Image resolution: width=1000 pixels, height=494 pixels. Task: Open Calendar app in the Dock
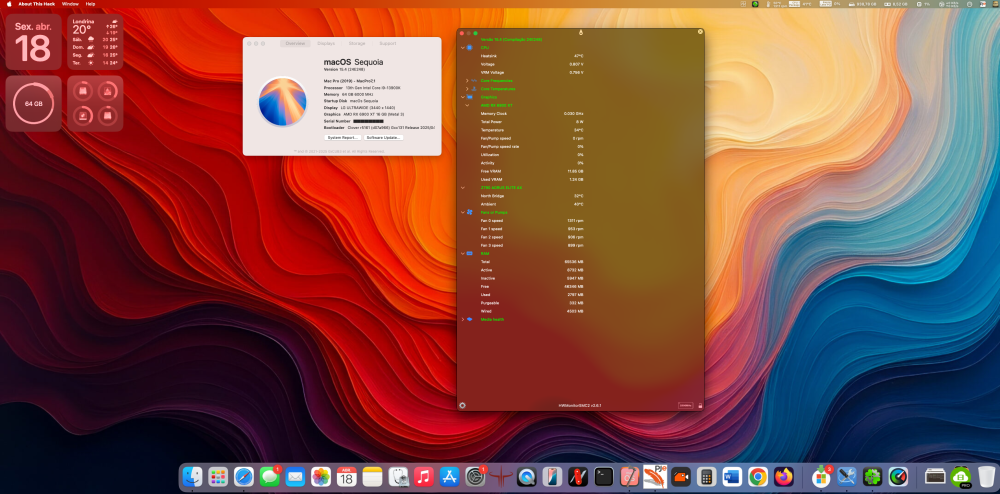346,476
